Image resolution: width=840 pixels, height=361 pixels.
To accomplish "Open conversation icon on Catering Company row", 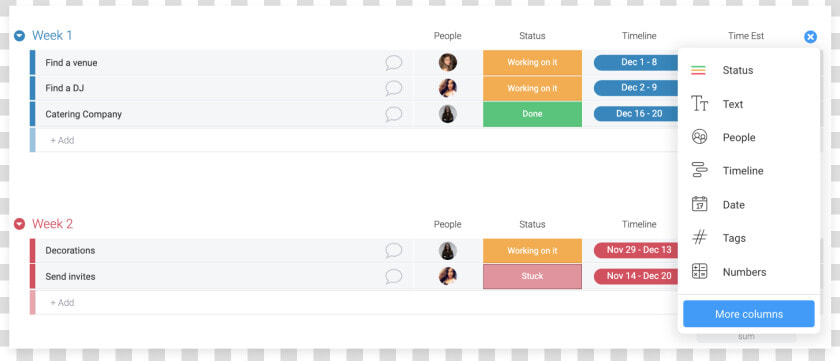I will click(x=394, y=114).
